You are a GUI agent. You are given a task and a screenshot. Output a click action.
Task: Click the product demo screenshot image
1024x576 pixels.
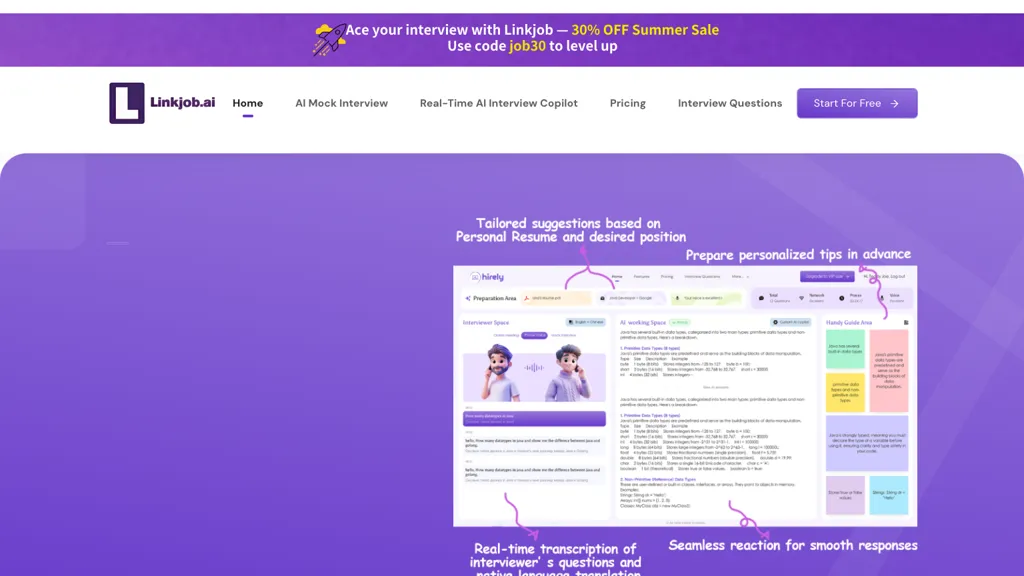685,396
